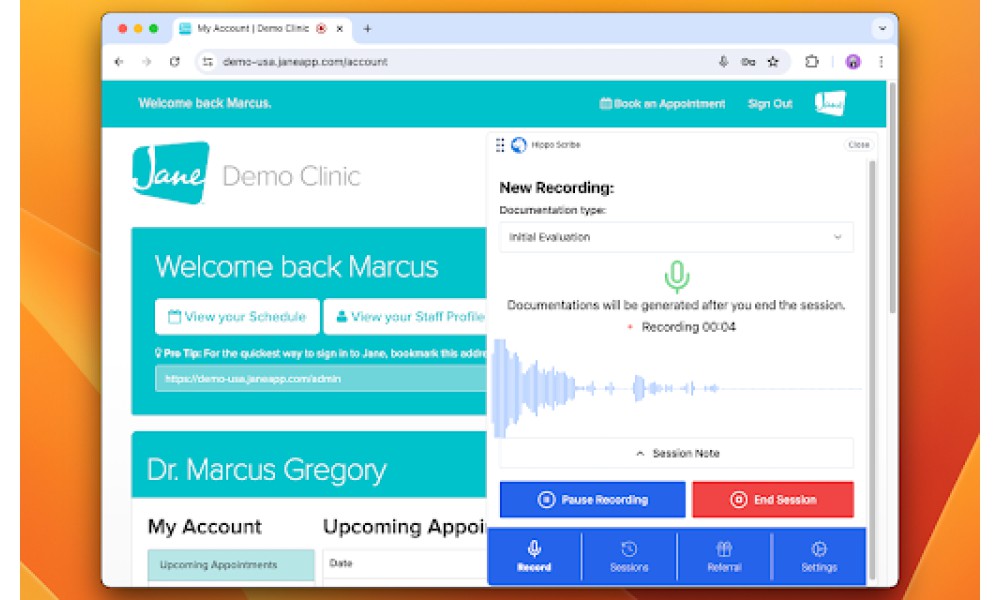1000x600 pixels.
Task: Open the Record tab in Scribe panel
Action: pyautogui.click(x=534, y=556)
